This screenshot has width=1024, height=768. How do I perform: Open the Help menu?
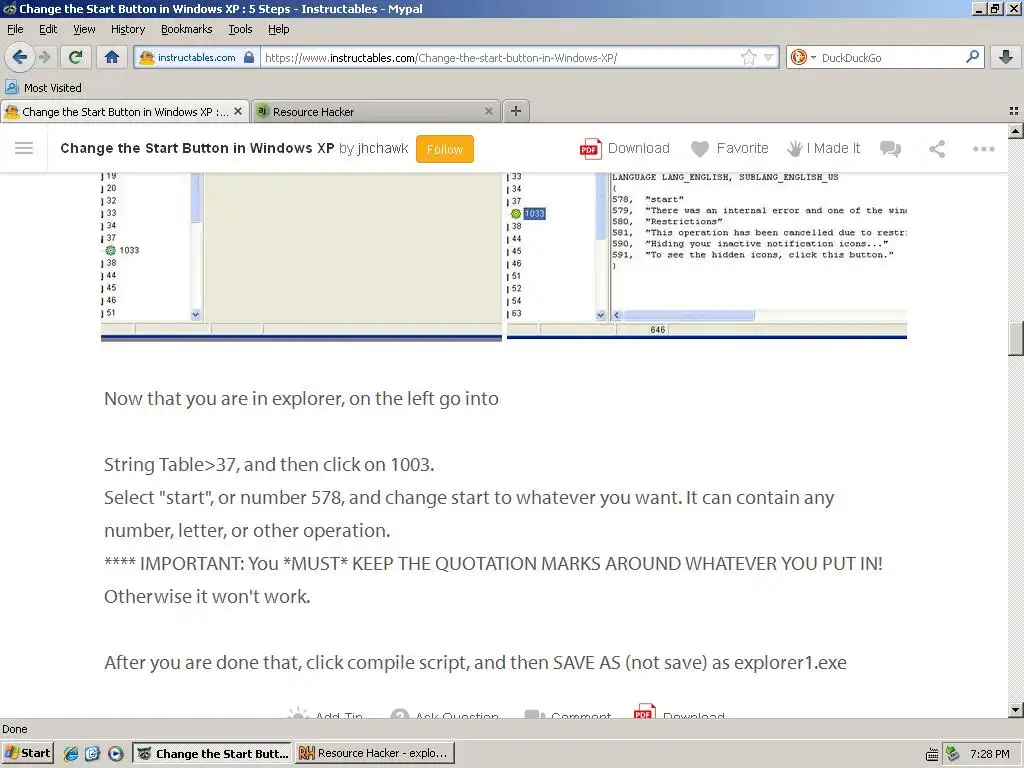click(279, 29)
